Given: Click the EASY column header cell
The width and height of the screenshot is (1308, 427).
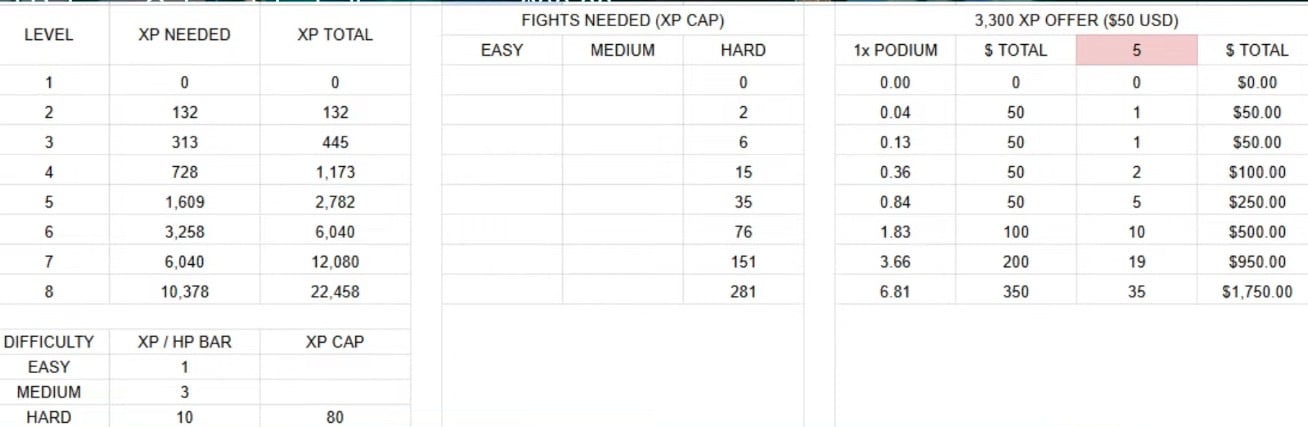Looking at the screenshot, I should click(502, 50).
